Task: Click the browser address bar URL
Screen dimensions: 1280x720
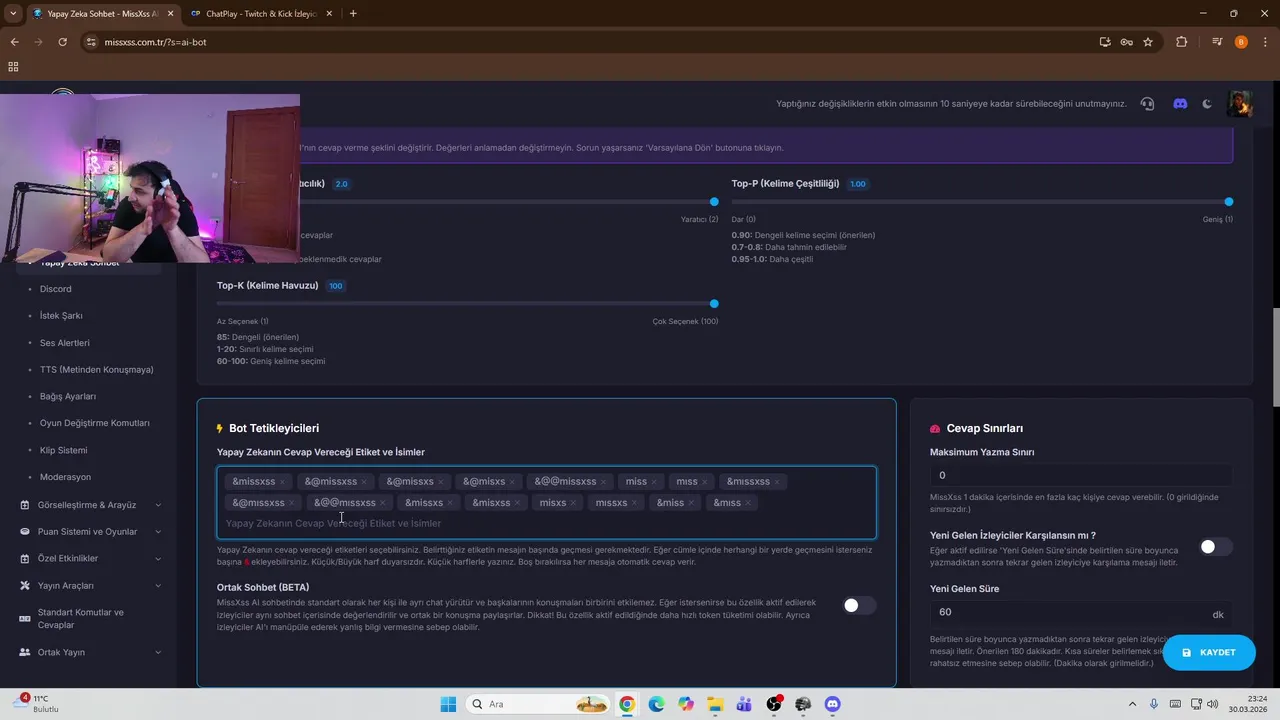Action: pos(155,42)
